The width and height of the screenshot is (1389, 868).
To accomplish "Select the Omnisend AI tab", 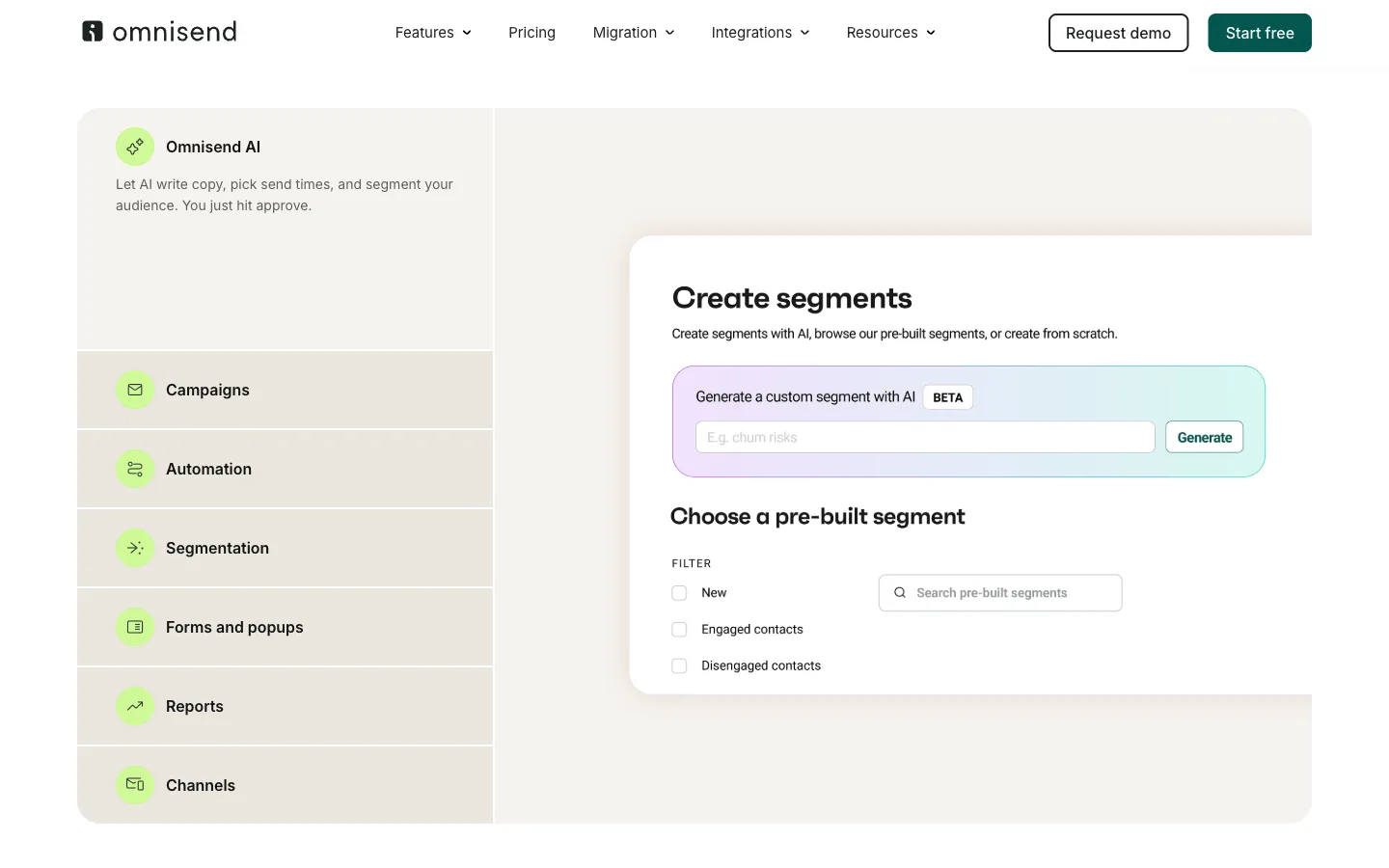I will (285, 229).
